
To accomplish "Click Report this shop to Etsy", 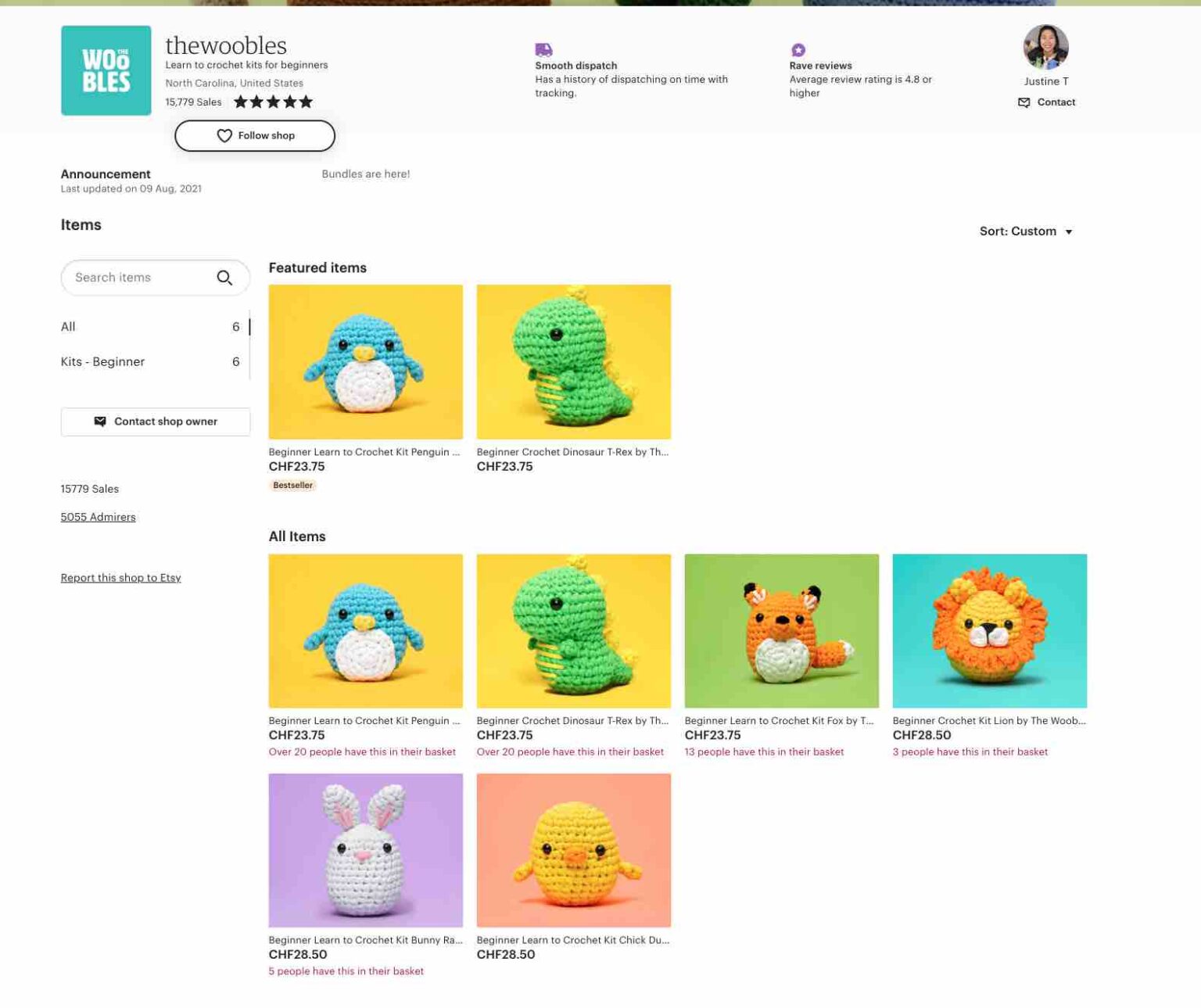I will coord(120,578).
